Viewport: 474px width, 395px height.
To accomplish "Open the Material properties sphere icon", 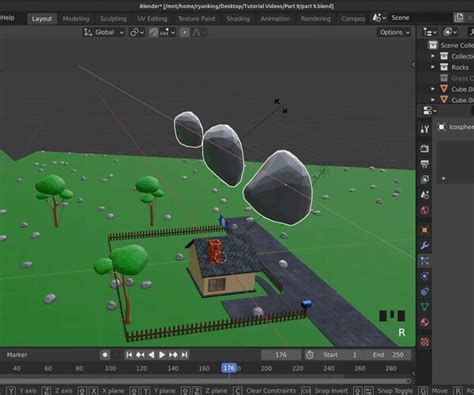I will [425, 322].
